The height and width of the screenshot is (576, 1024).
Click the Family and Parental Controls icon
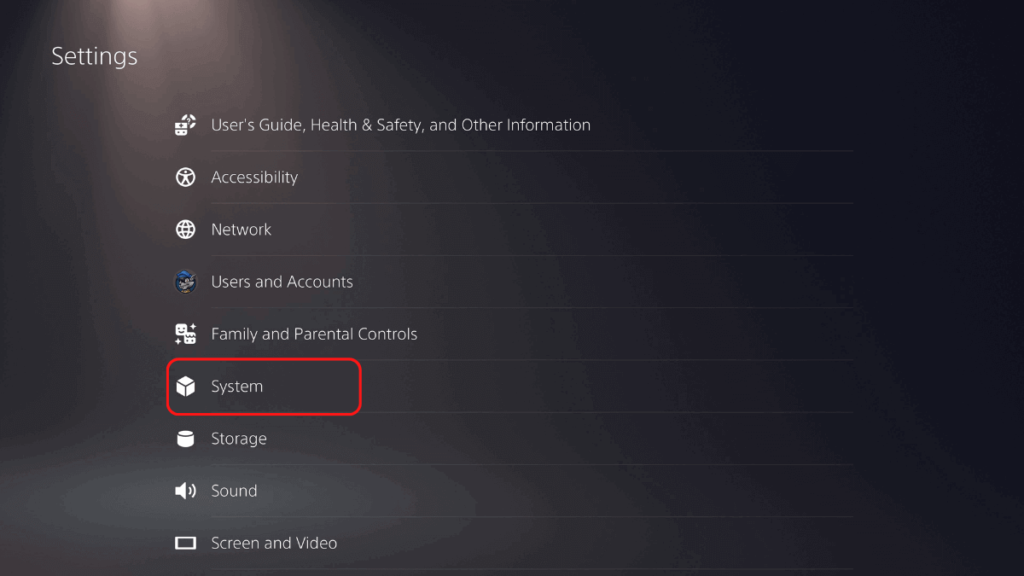[x=185, y=334]
